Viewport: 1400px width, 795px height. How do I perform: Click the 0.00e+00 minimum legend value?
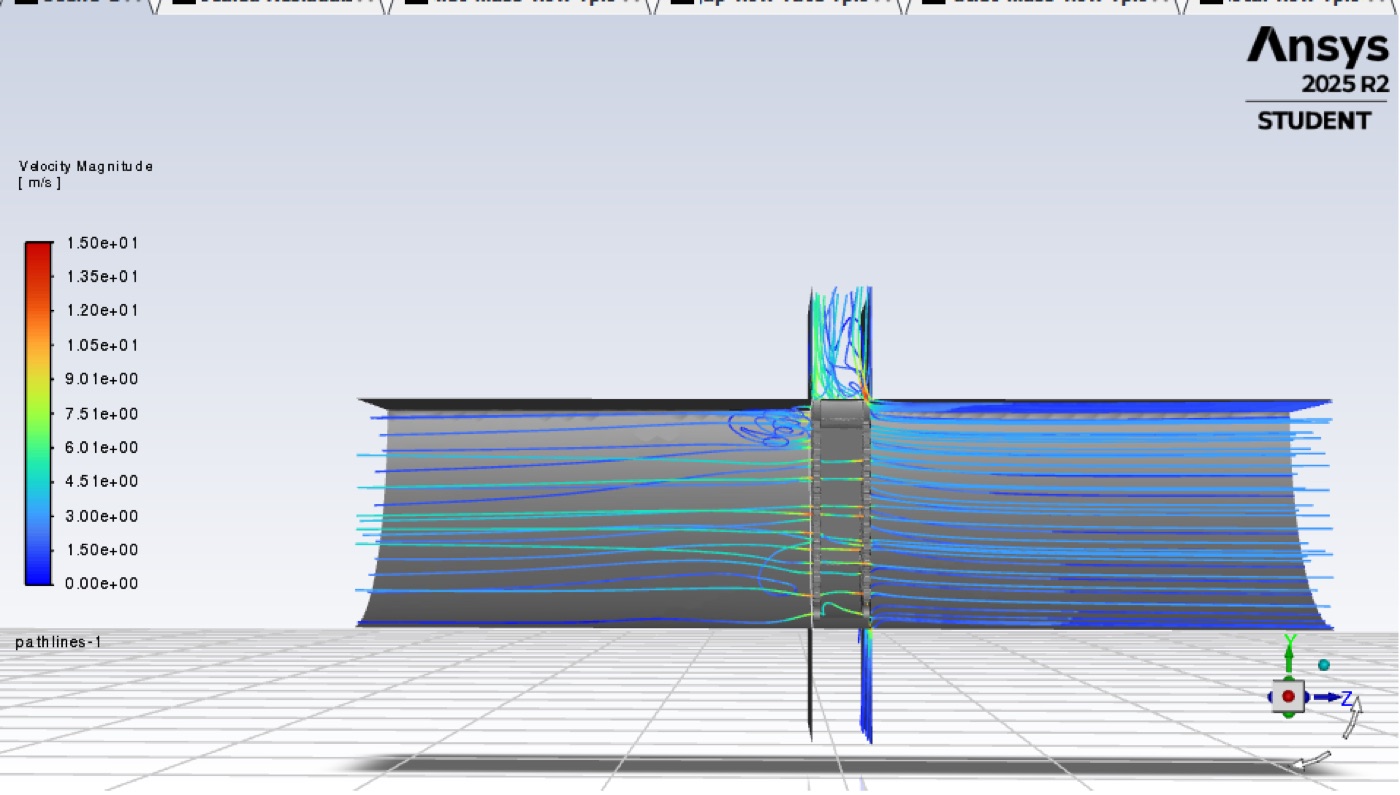(102, 584)
